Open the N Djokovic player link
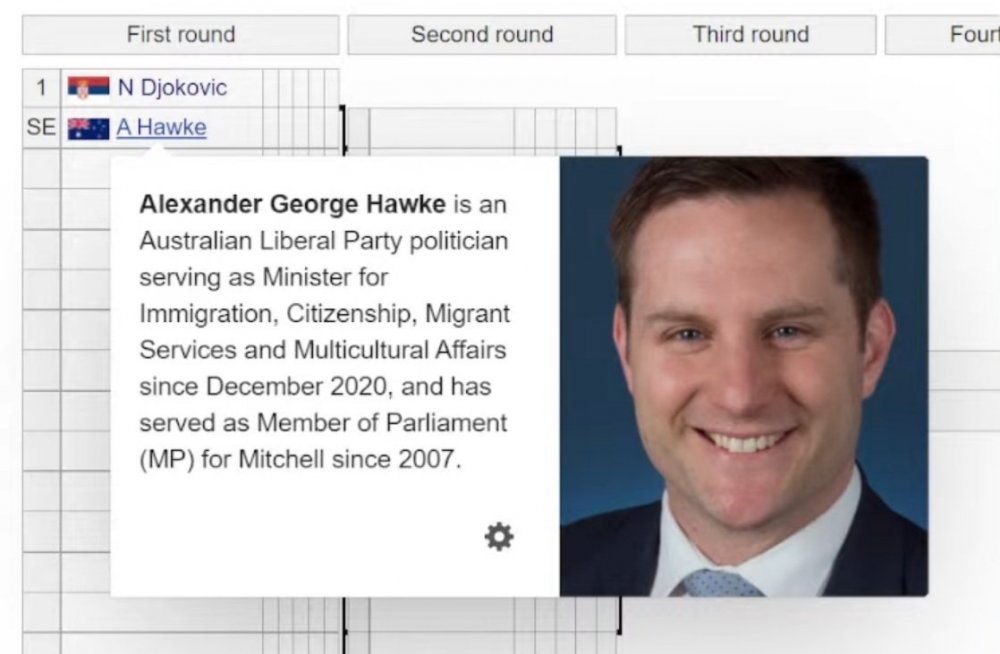 click(x=172, y=88)
